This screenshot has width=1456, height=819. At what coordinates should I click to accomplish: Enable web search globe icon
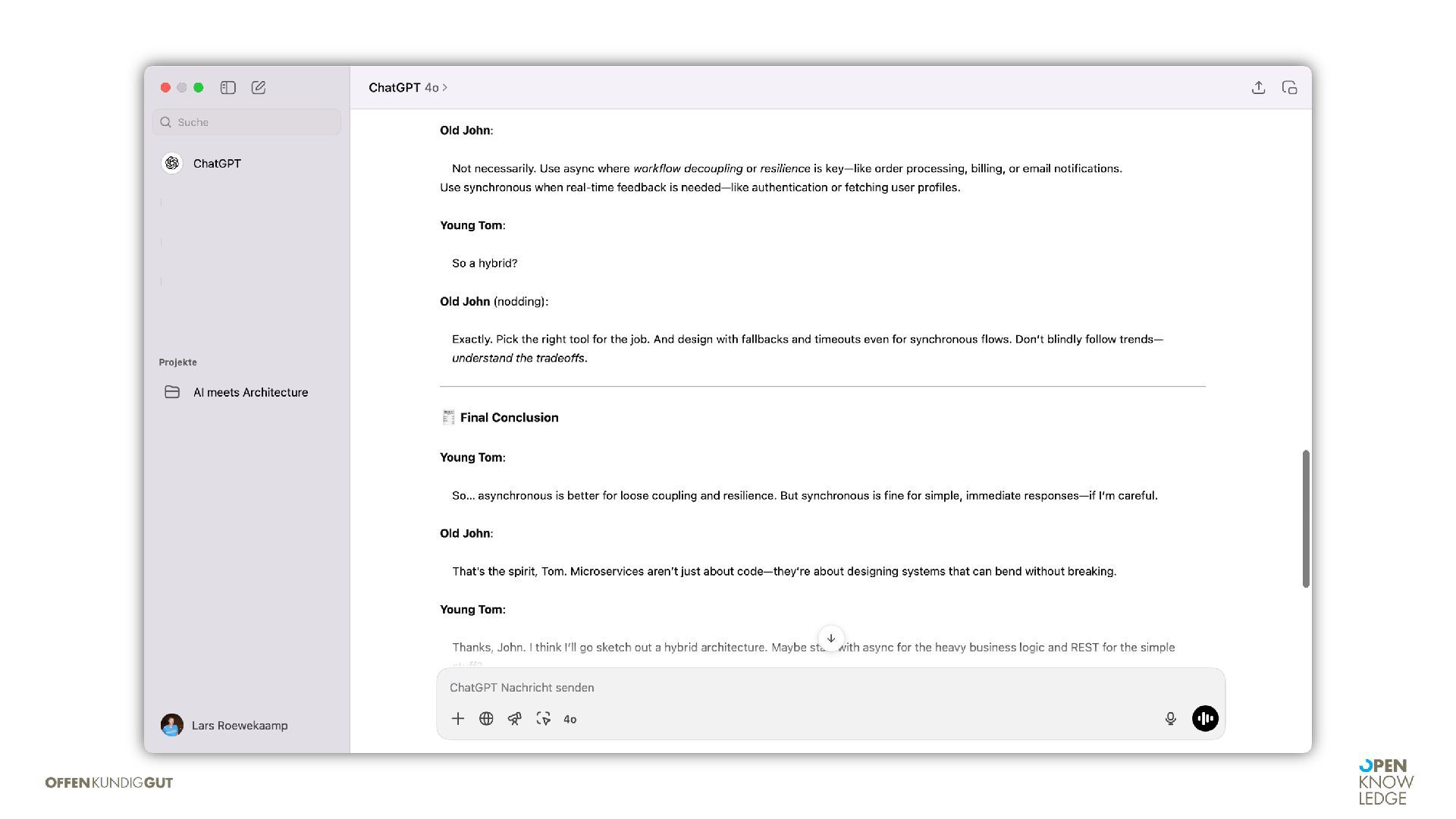486,719
